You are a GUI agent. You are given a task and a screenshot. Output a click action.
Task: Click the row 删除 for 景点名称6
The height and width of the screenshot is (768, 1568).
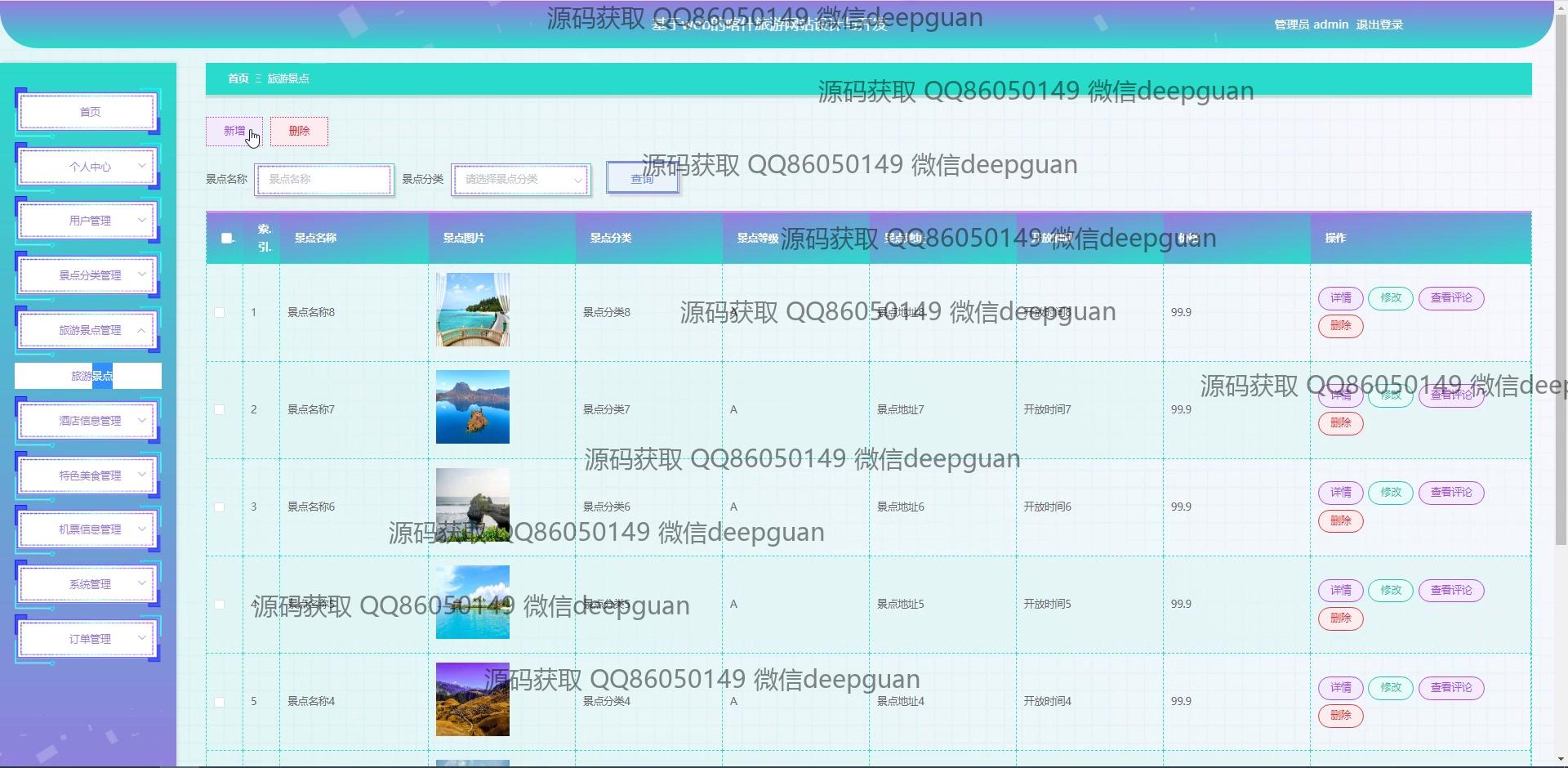tap(1341, 520)
